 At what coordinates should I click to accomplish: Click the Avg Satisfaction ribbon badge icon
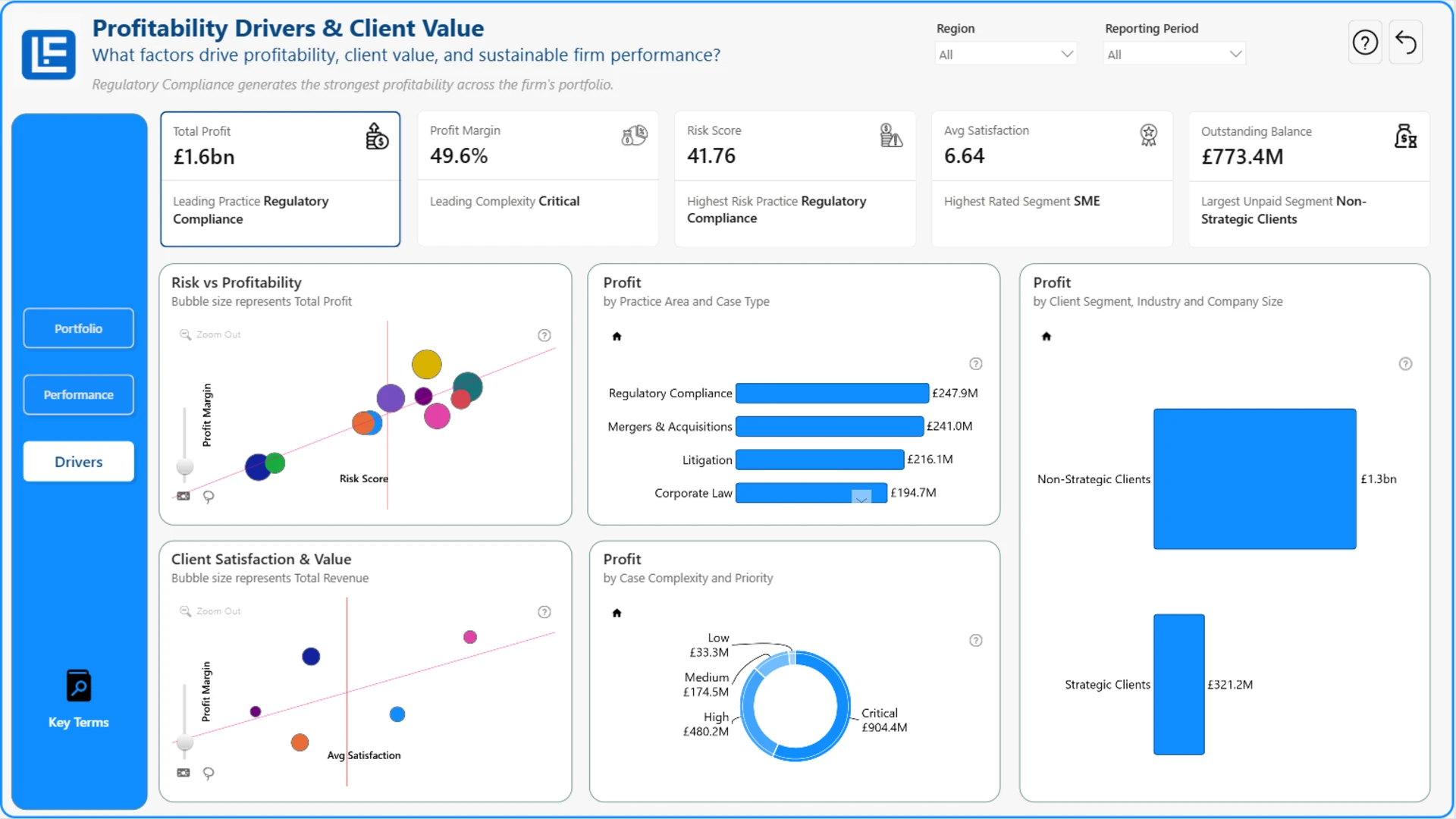(x=1148, y=135)
